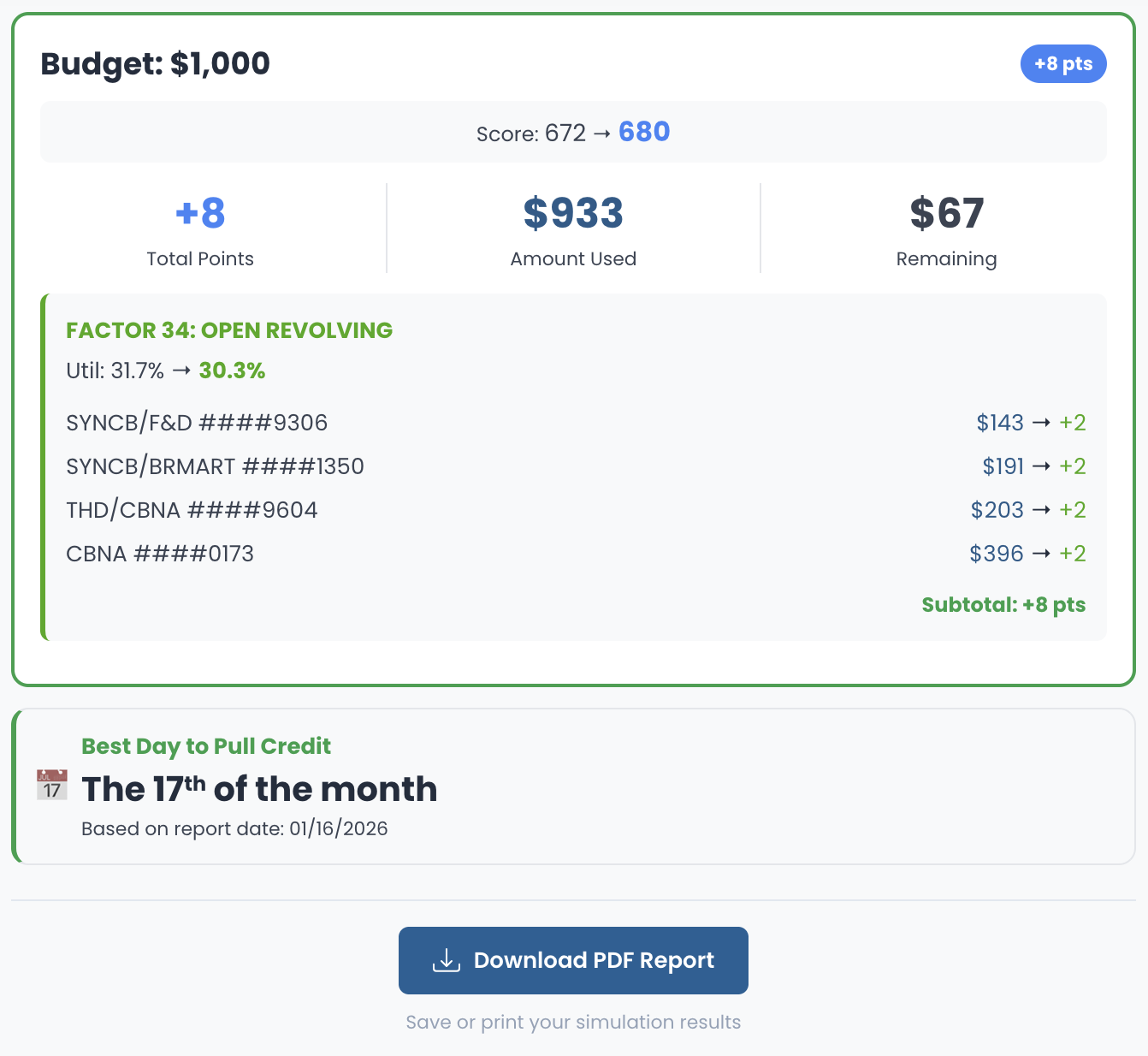Click The 17th of the month text
The image size is (1148, 1056).
pyautogui.click(x=259, y=789)
